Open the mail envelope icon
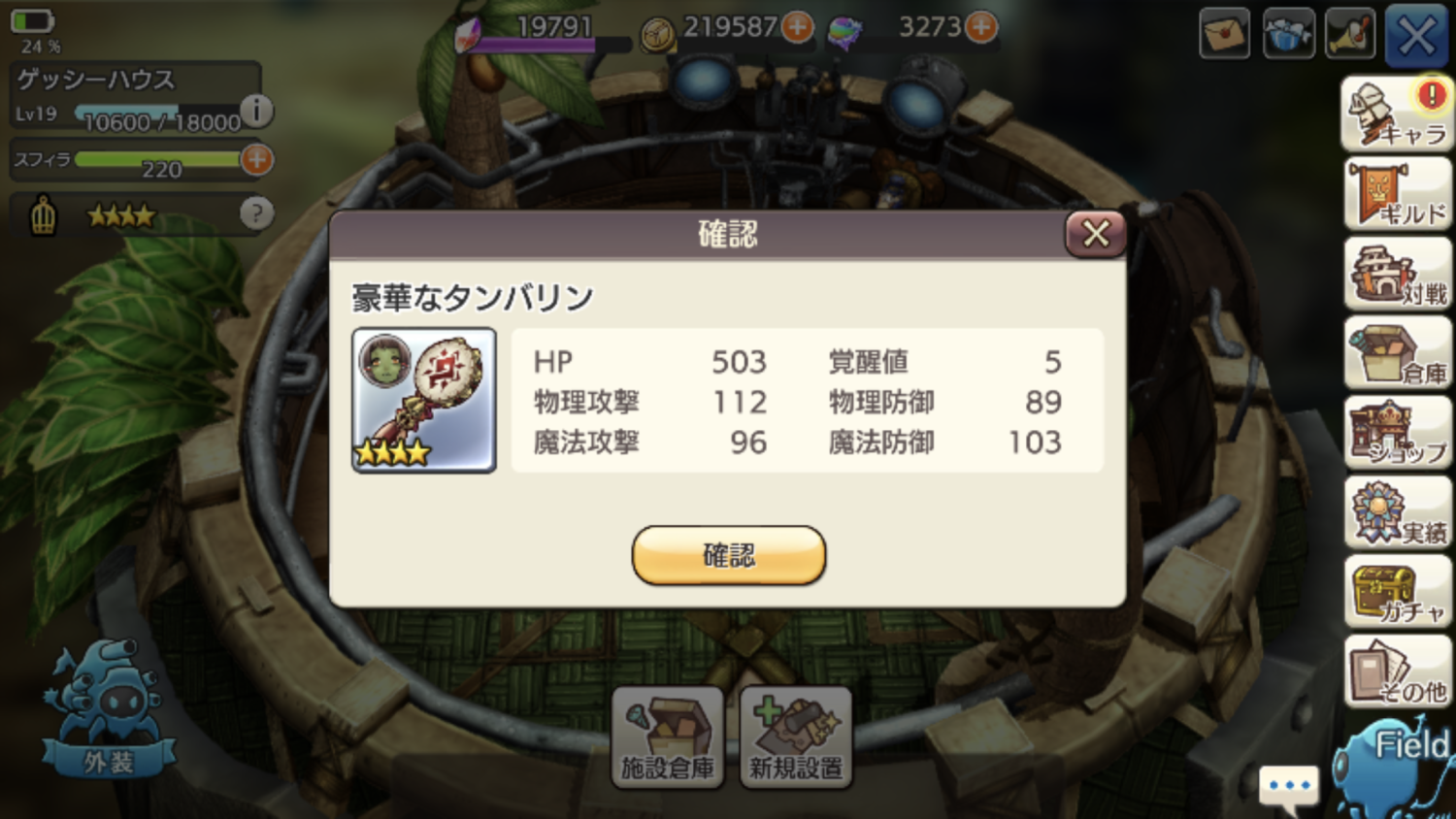 (x=1224, y=34)
